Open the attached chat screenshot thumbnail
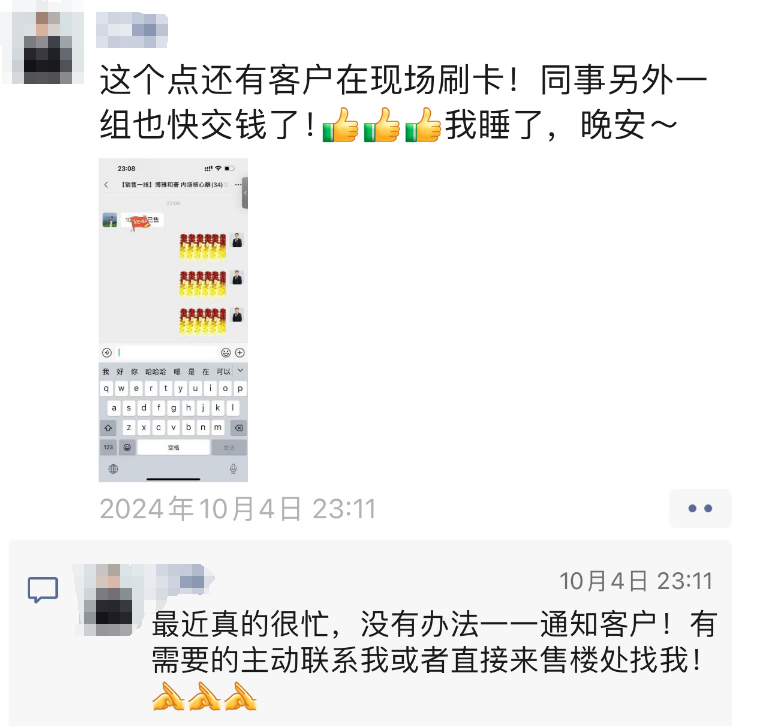762x726 pixels. [x=173, y=320]
